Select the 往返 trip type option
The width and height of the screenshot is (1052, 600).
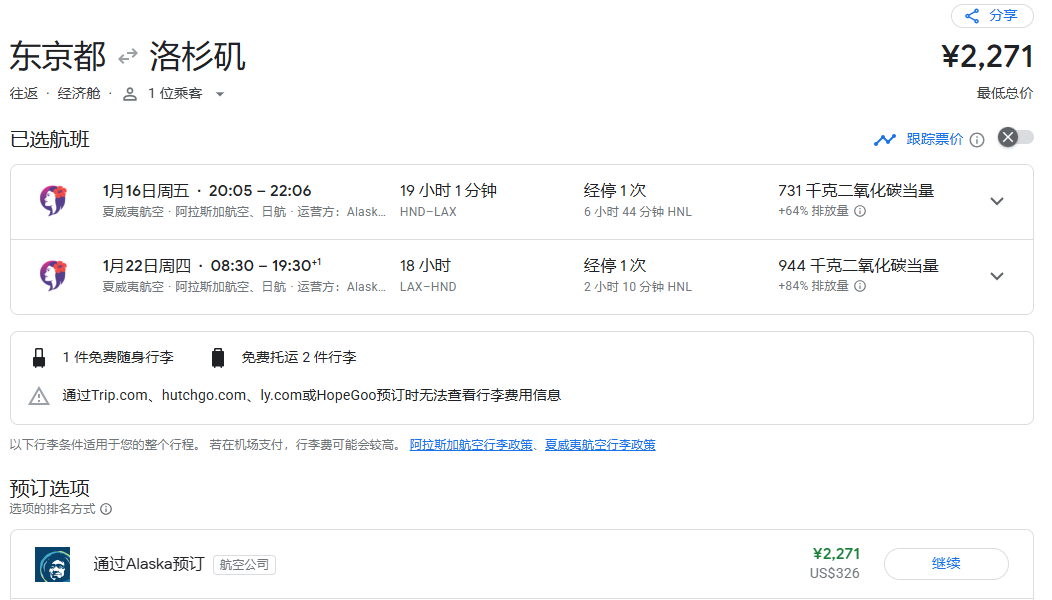click(23, 93)
